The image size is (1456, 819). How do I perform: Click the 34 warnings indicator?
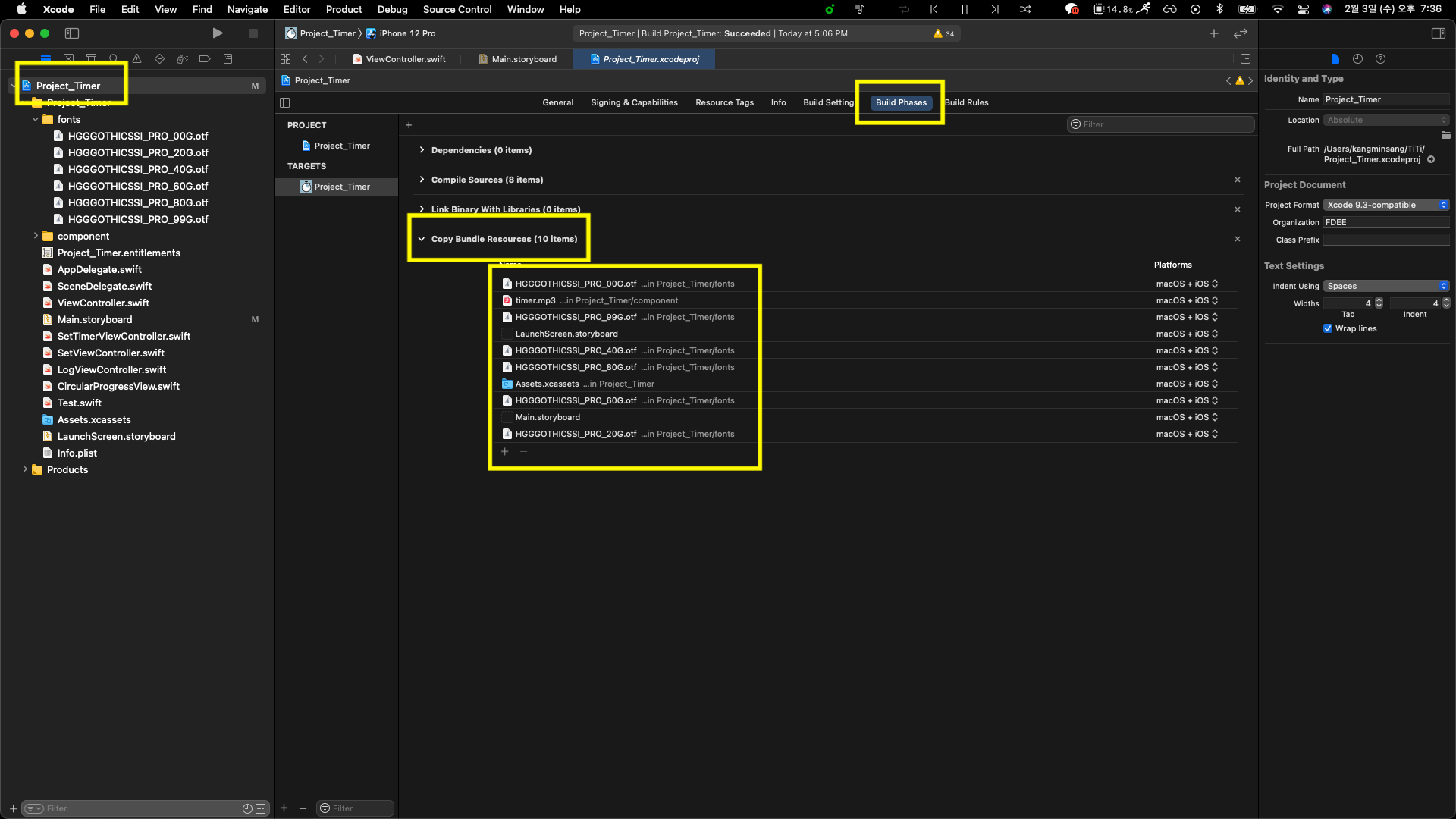coord(944,33)
